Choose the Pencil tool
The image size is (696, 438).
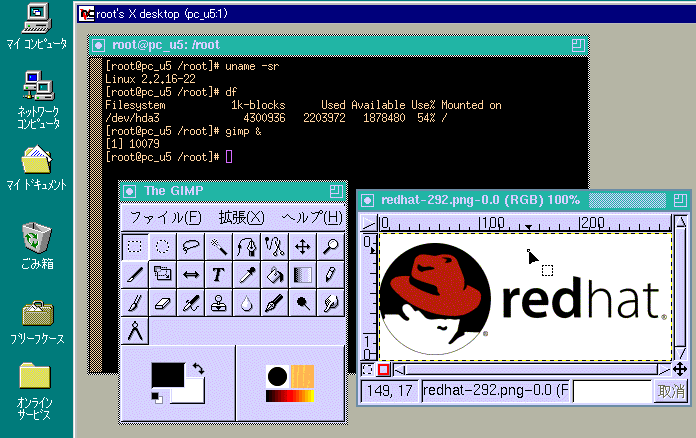pyautogui.click(x=330, y=275)
